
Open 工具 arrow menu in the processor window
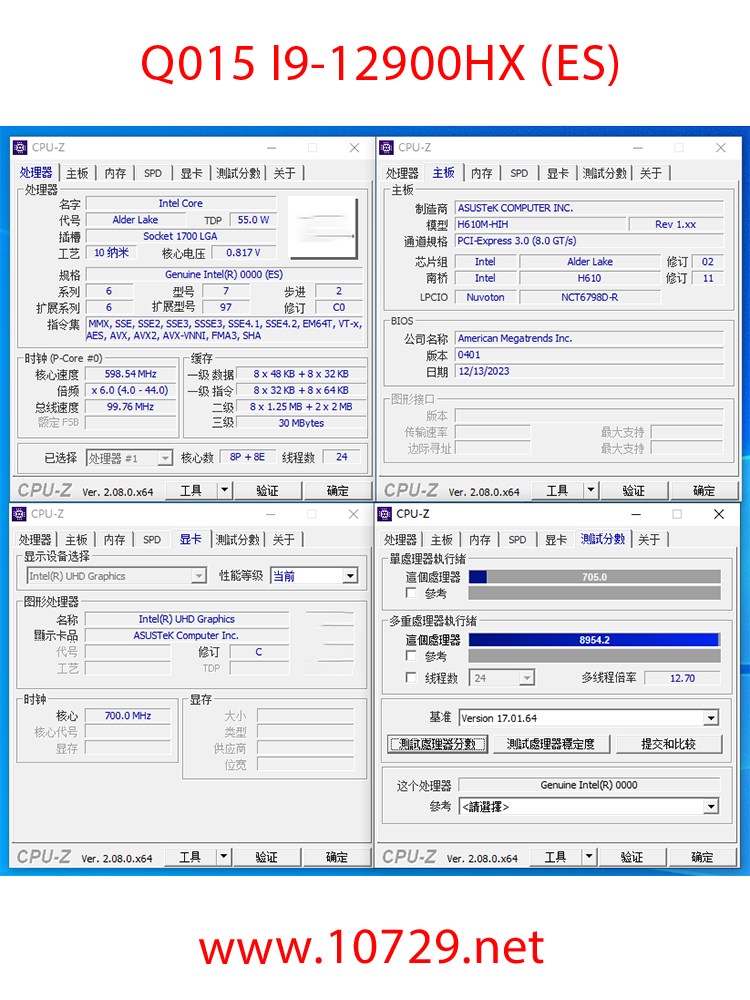[x=225, y=491]
